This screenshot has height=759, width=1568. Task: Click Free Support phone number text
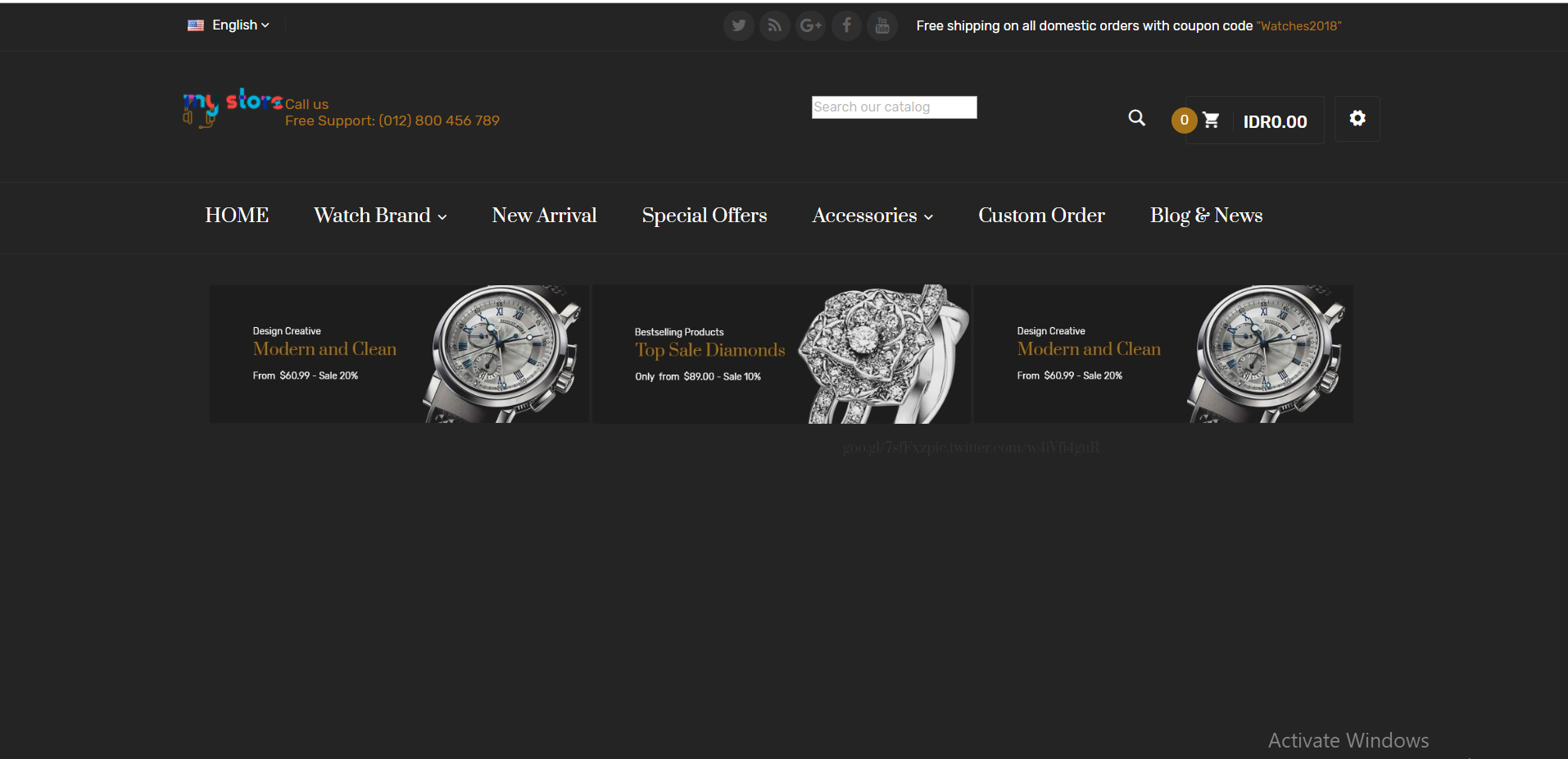pyautogui.click(x=392, y=120)
